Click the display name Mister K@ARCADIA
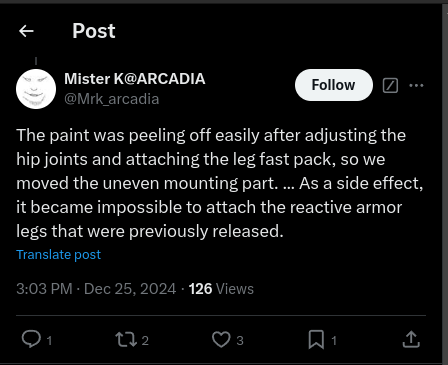The image size is (448, 365). tap(135, 79)
